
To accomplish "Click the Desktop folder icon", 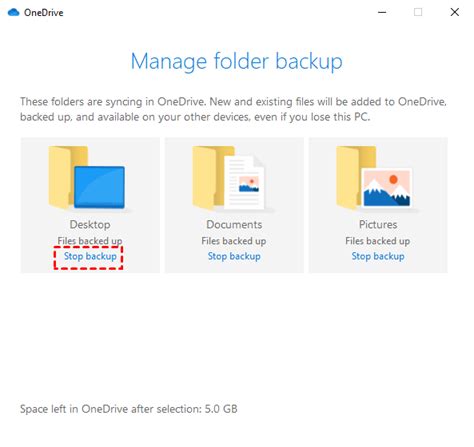I will pos(87,178).
